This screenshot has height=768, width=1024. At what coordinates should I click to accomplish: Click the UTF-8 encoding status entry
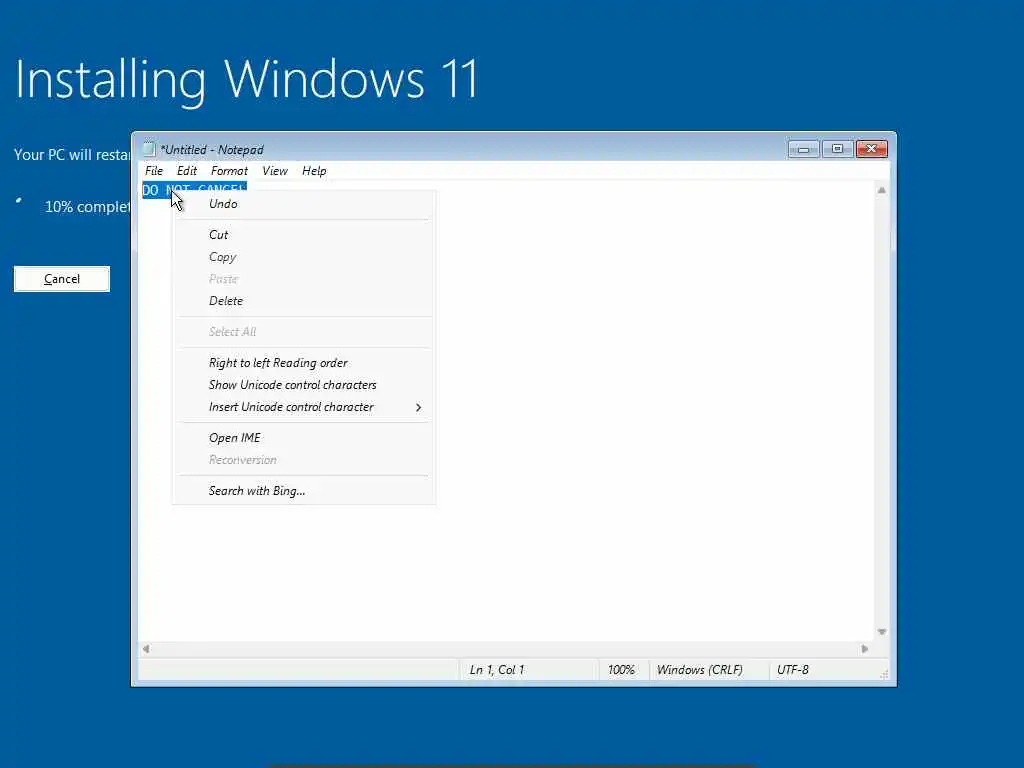click(x=793, y=670)
